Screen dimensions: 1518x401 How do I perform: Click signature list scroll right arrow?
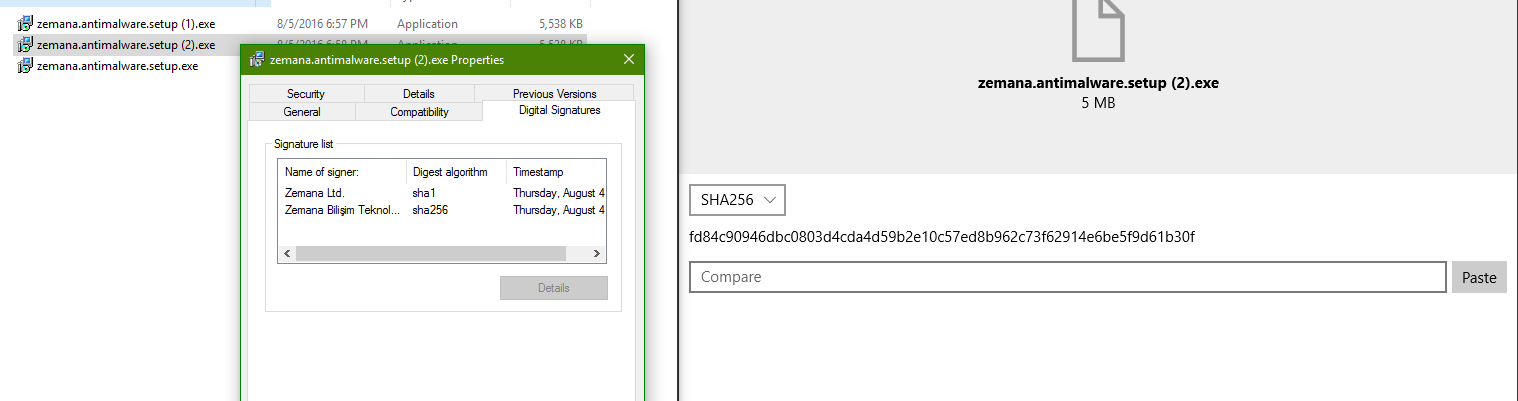pyautogui.click(x=597, y=254)
